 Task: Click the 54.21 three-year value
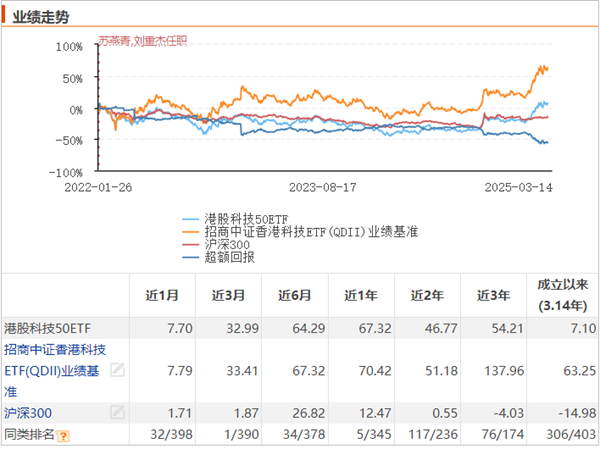click(x=507, y=328)
